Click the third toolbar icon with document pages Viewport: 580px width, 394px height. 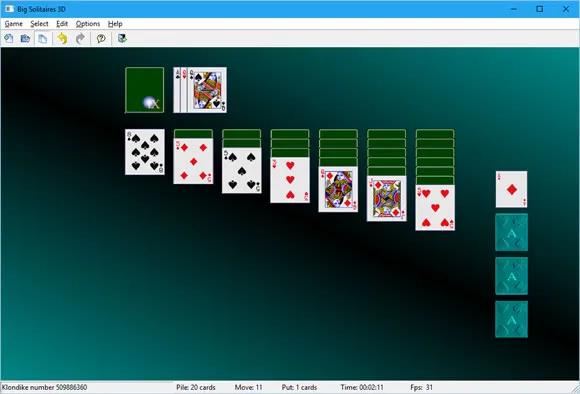click(x=43, y=38)
